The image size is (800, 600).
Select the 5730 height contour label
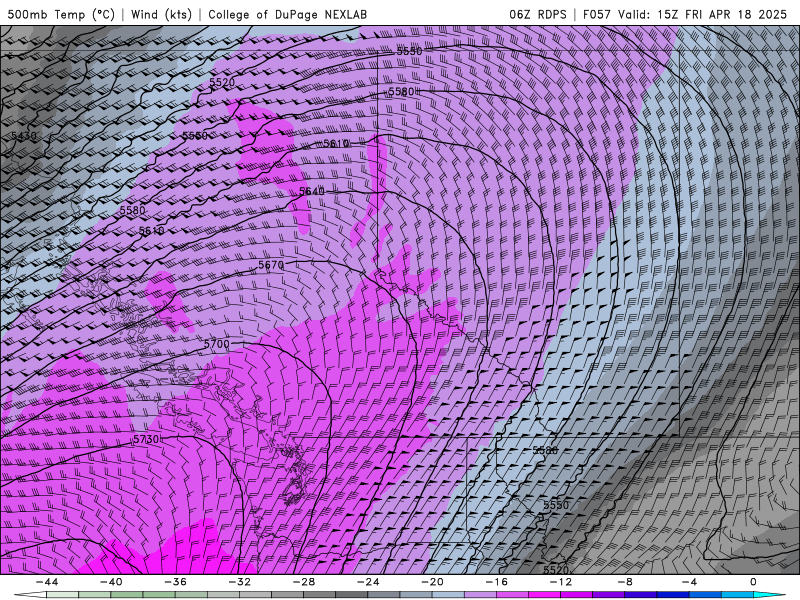[x=146, y=439]
